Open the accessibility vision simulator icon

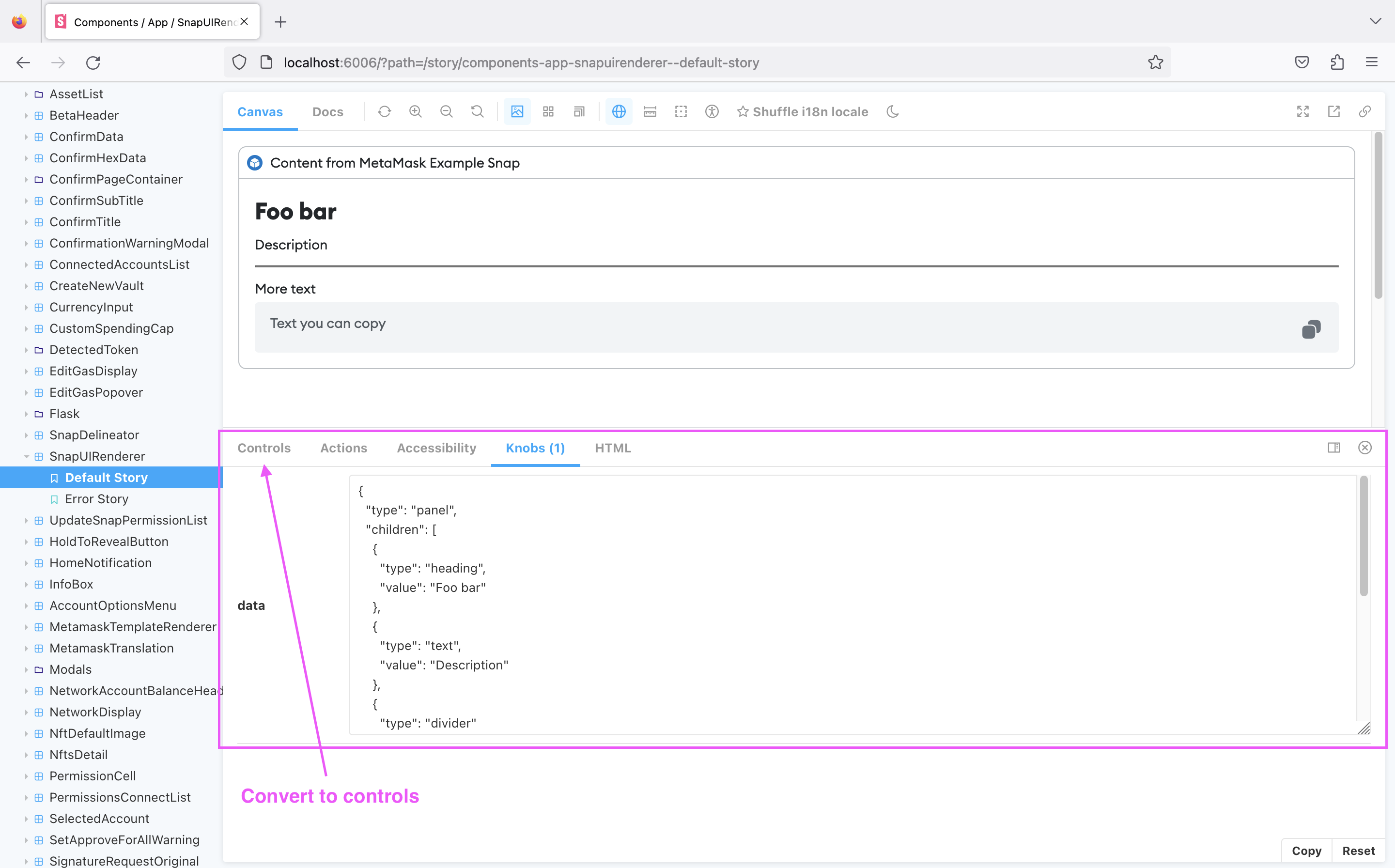pyautogui.click(x=711, y=111)
